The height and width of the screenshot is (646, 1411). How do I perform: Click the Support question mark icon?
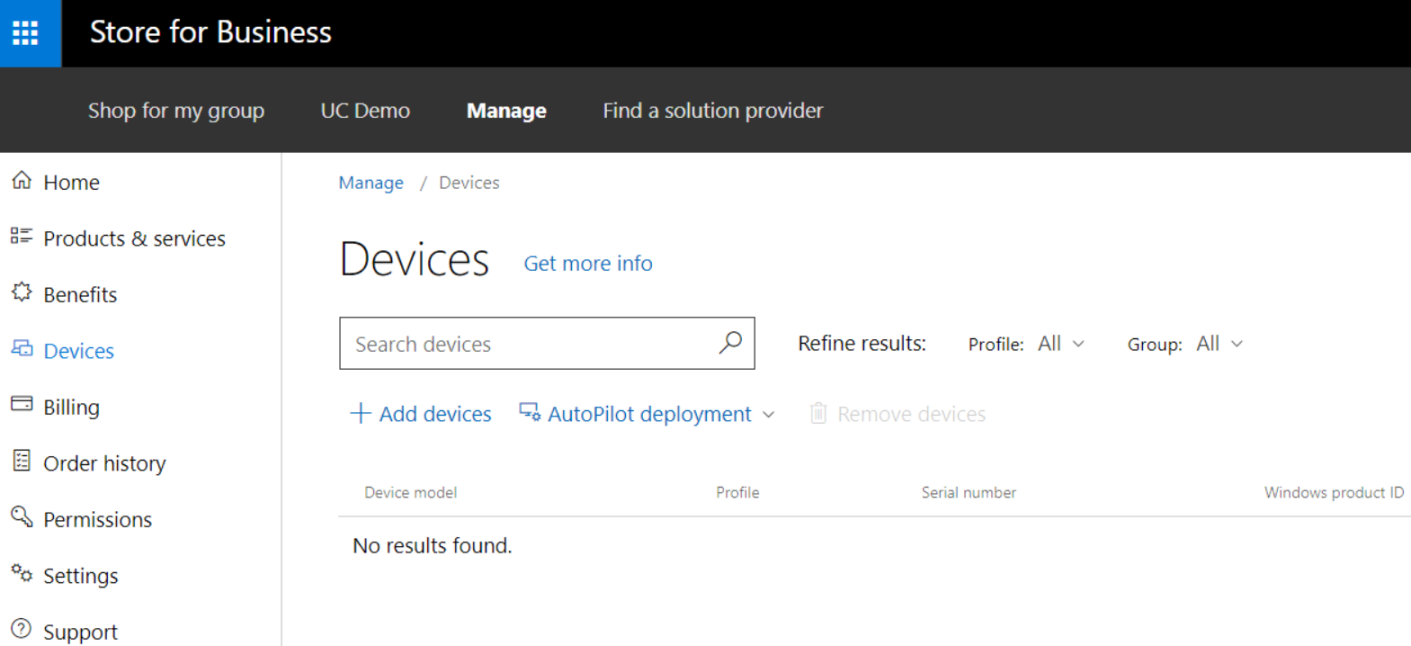(x=21, y=629)
